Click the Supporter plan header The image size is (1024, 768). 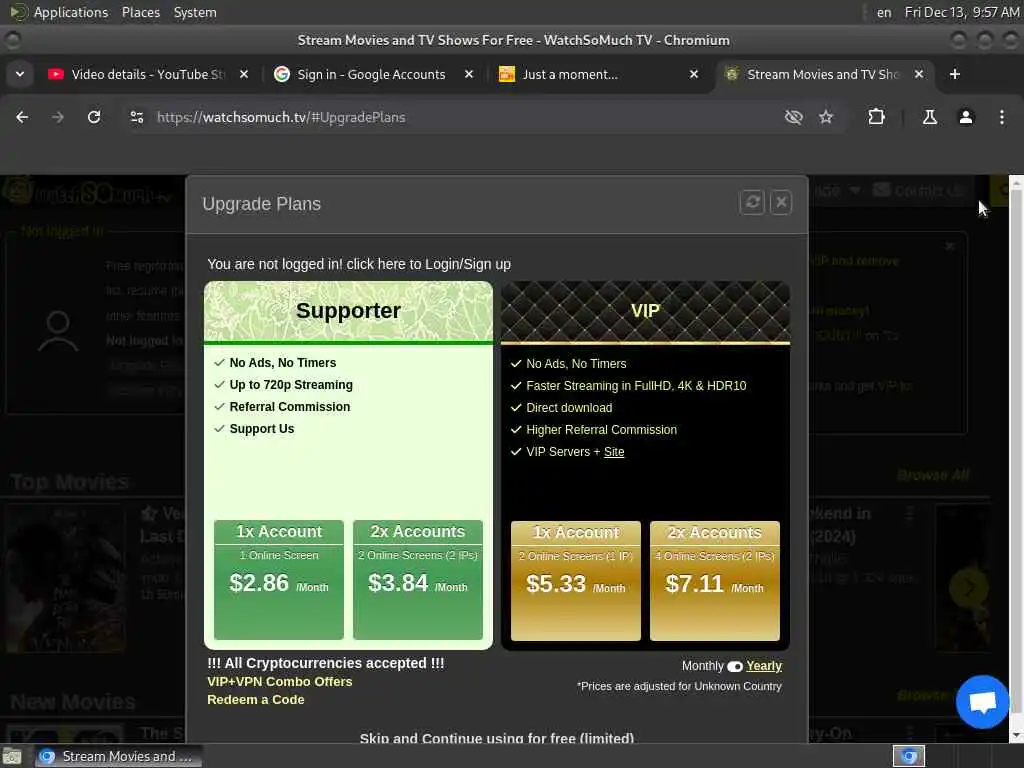[348, 311]
